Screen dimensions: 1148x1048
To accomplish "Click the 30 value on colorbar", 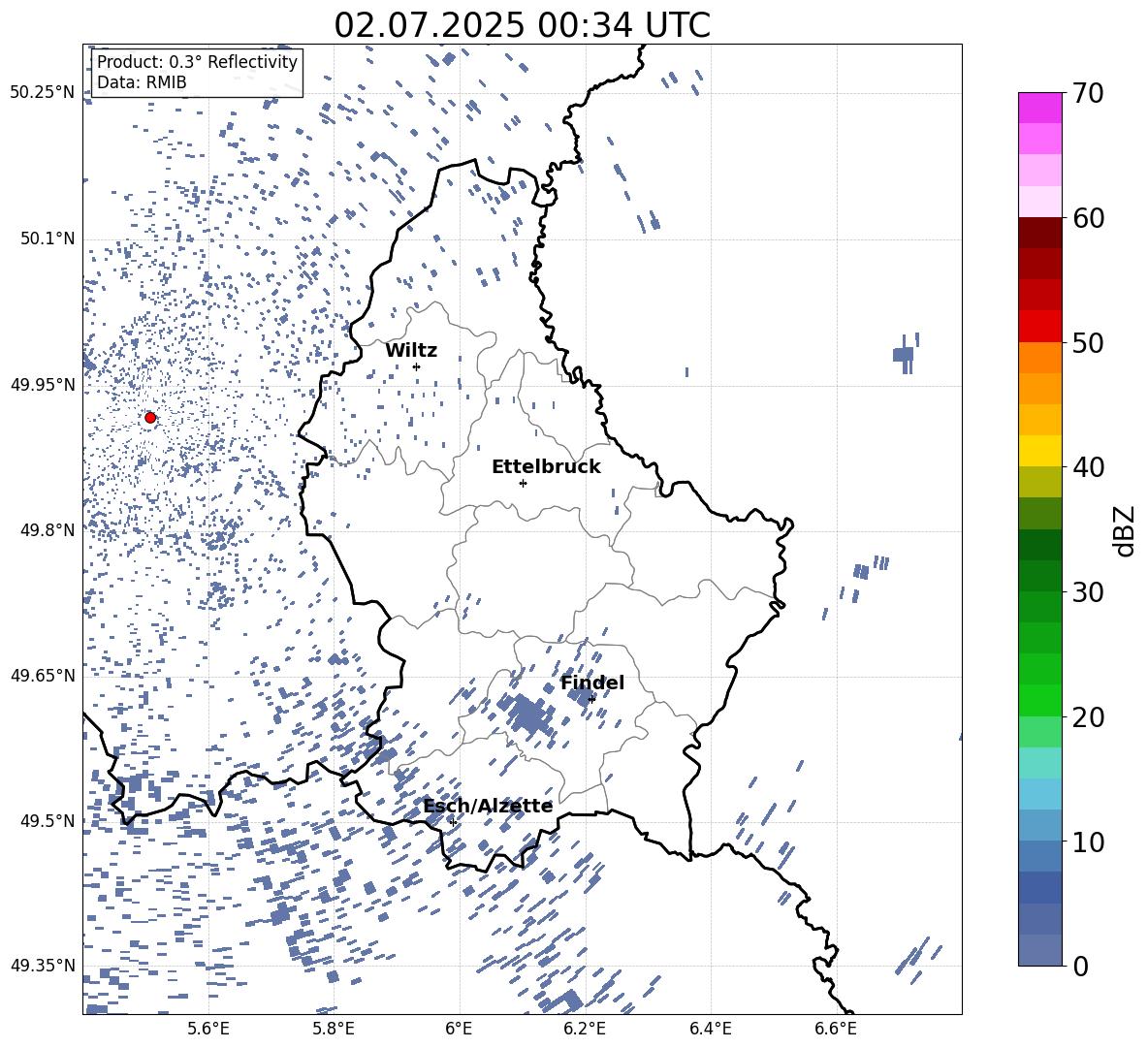I will point(1088,592).
